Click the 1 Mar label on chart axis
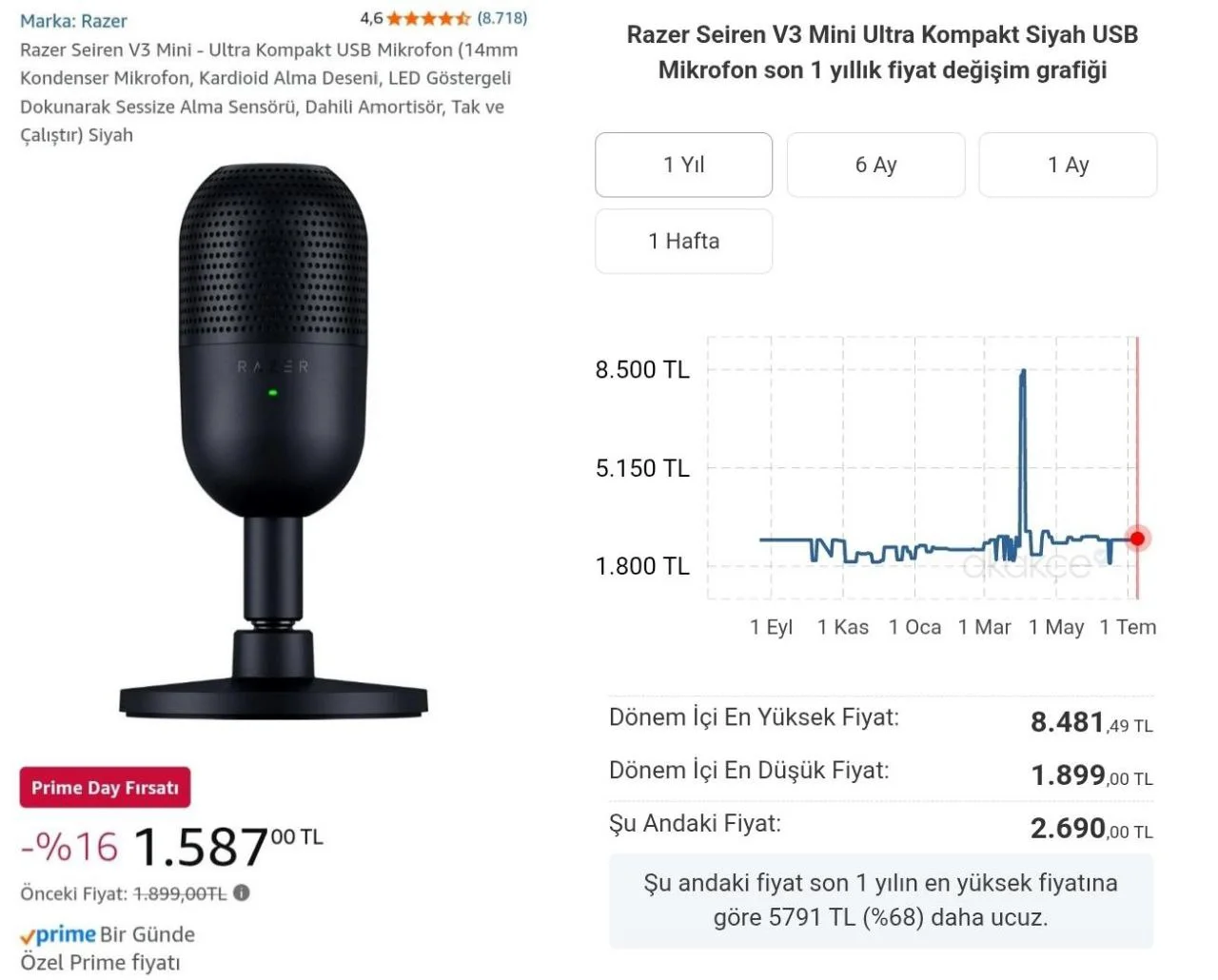 point(984,627)
